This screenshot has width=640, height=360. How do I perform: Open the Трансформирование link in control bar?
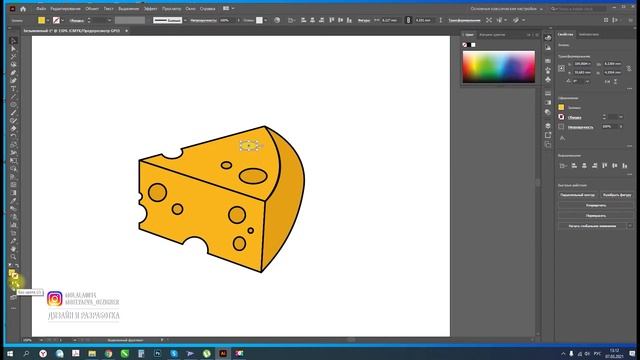coord(464,20)
